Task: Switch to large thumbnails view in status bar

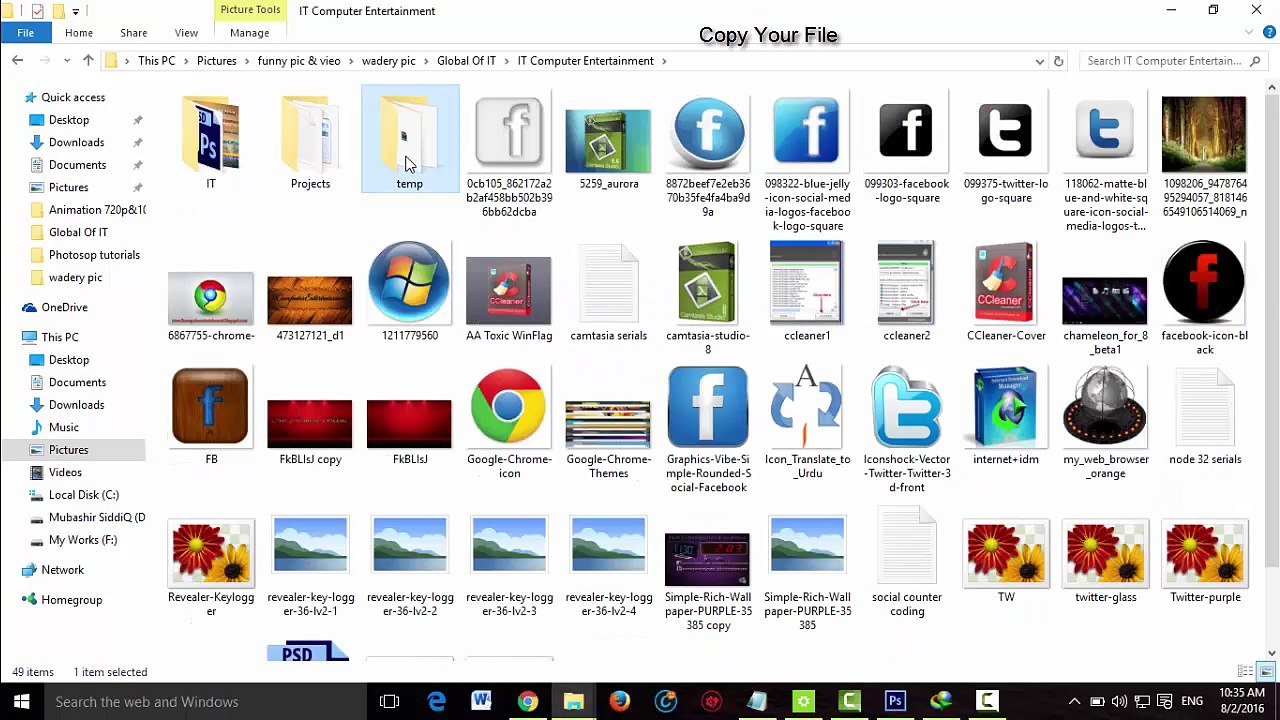Action: pos(1266,672)
